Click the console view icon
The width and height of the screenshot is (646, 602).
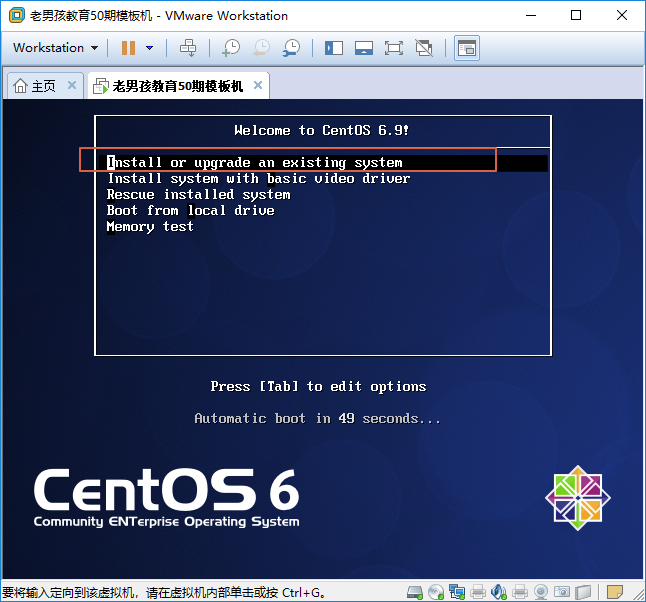[466, 48]
